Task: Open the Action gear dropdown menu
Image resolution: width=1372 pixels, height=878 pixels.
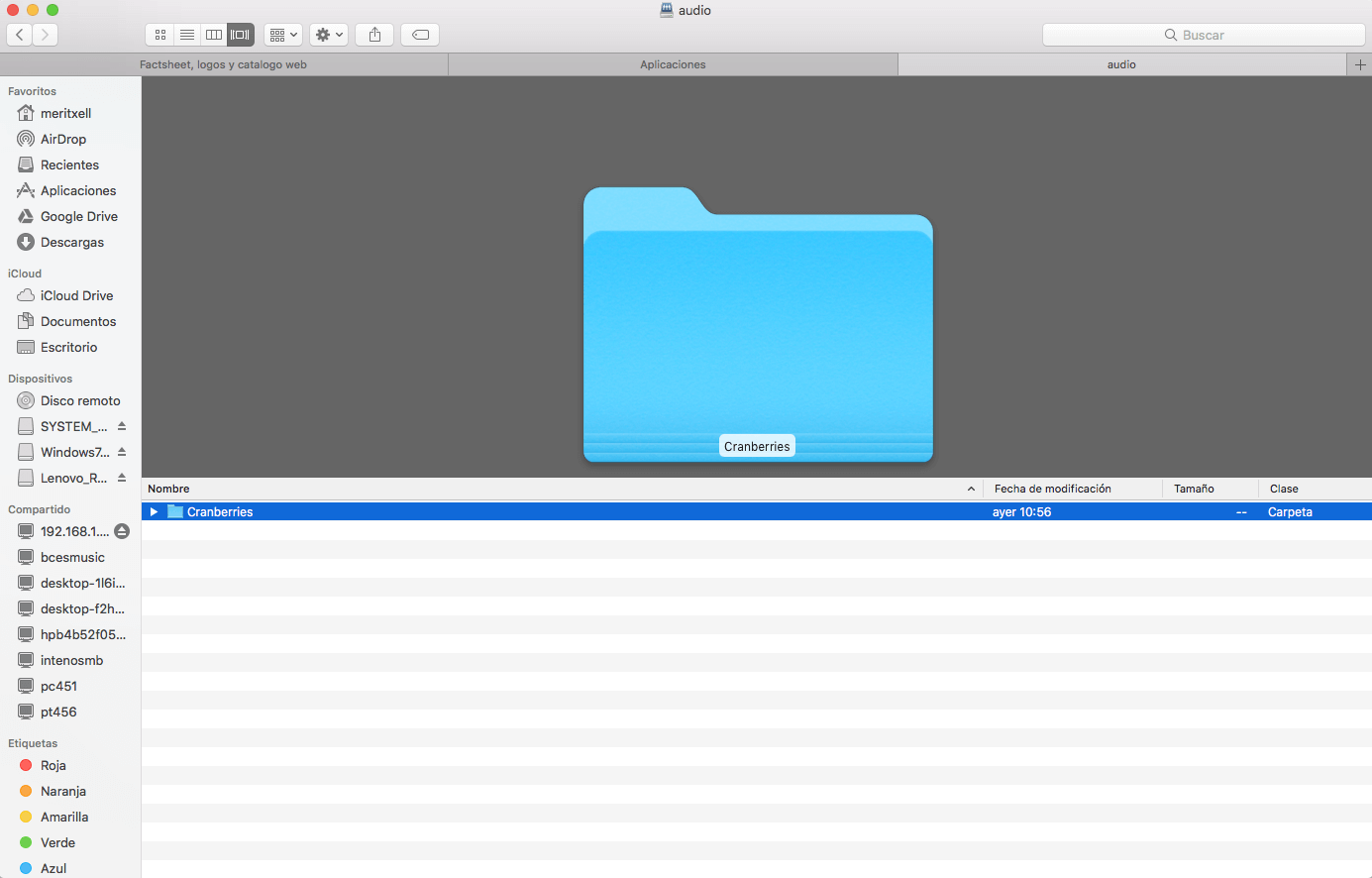Action: pyautogui.click(x=329, y=35)
